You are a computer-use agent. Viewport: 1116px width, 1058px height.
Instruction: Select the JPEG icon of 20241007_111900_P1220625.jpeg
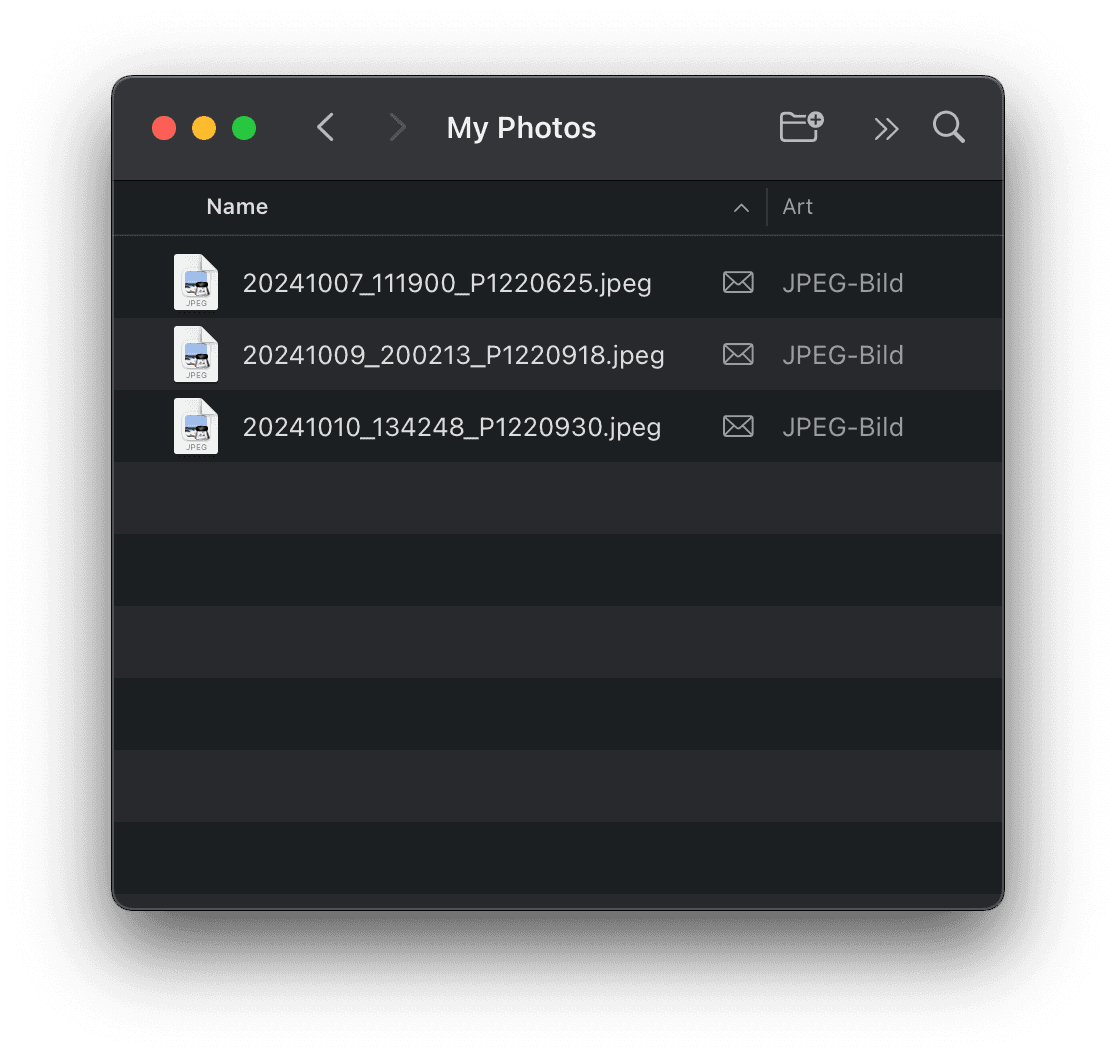(196, 282)
